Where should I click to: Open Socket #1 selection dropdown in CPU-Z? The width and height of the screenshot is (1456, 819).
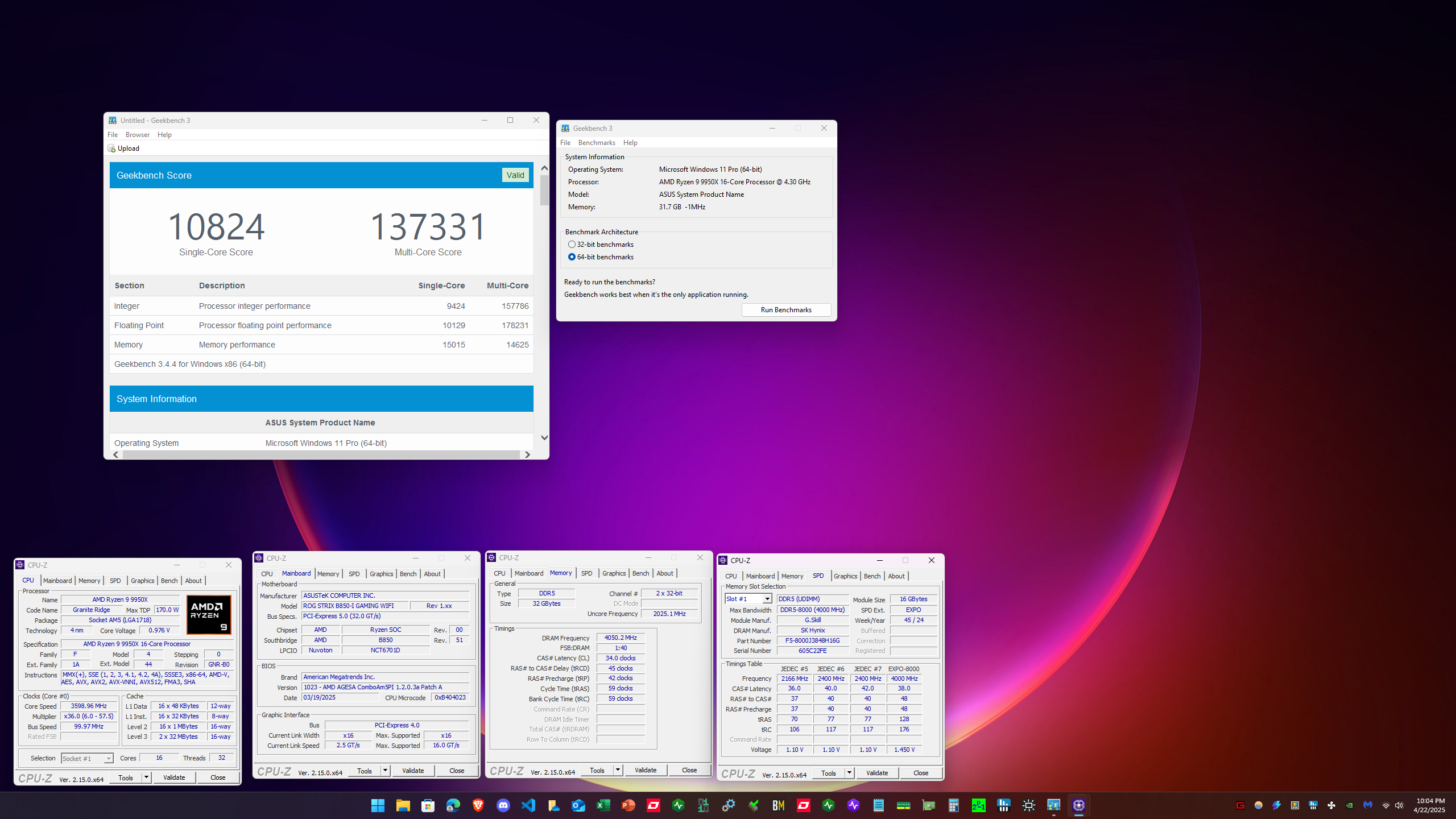(x=87, y=758)
